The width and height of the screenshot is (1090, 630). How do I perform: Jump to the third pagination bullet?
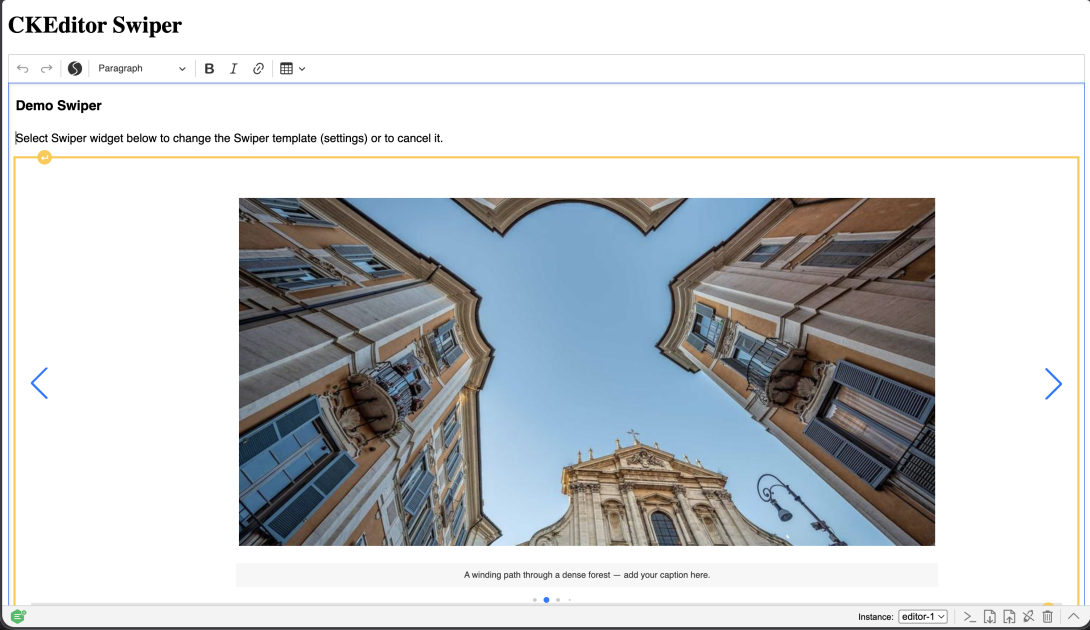558,599
